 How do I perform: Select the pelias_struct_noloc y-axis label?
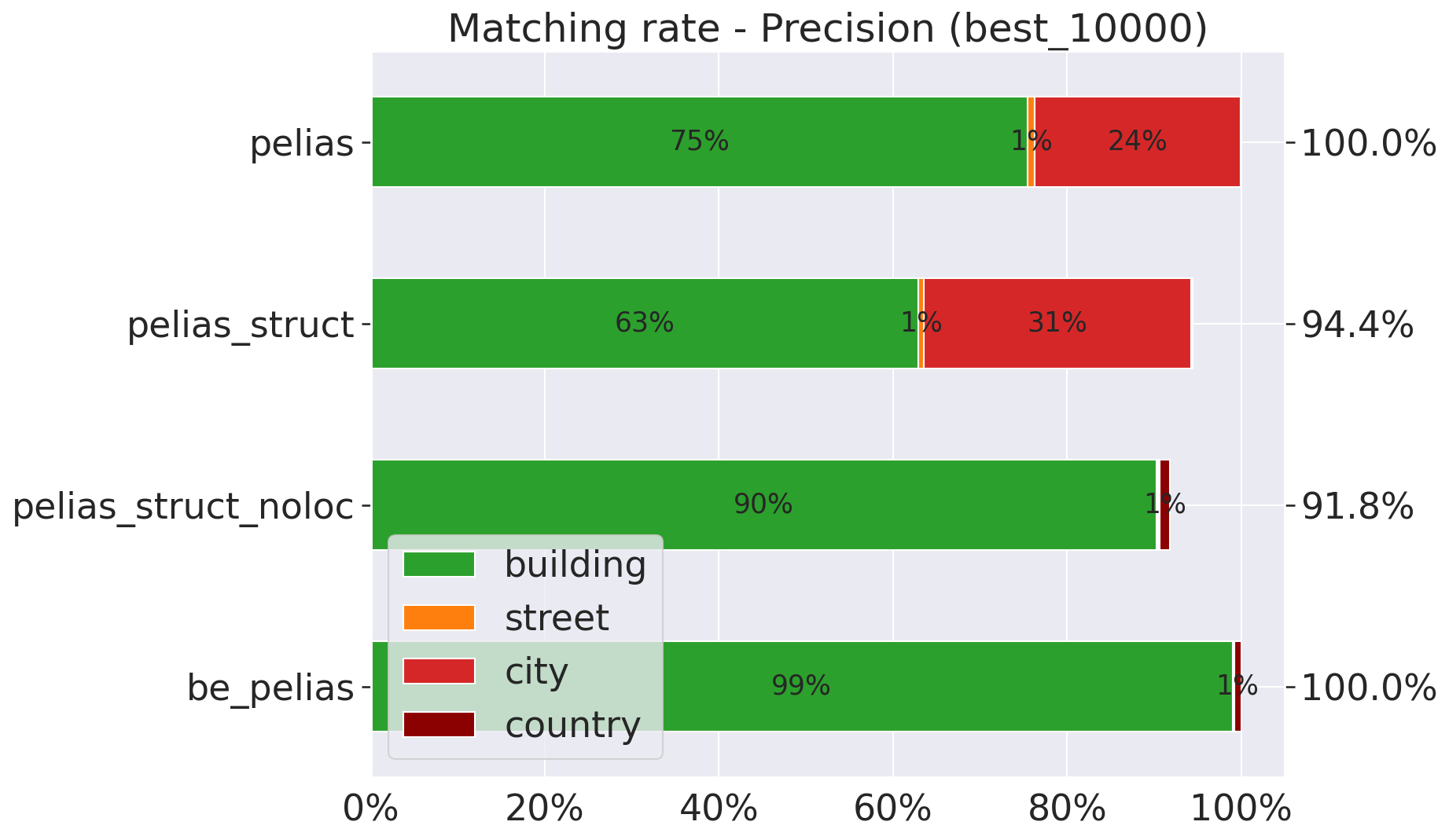[x=183, y=507]
